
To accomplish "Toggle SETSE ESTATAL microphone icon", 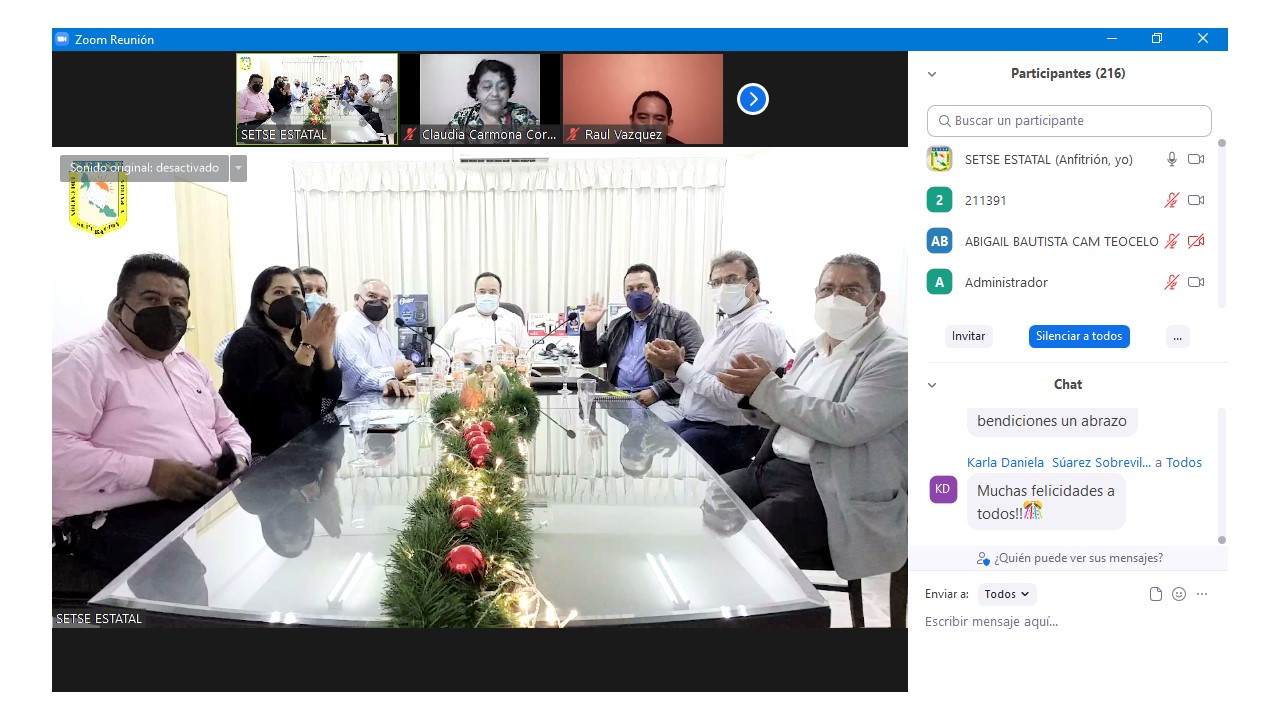I will pos(1171,159).
